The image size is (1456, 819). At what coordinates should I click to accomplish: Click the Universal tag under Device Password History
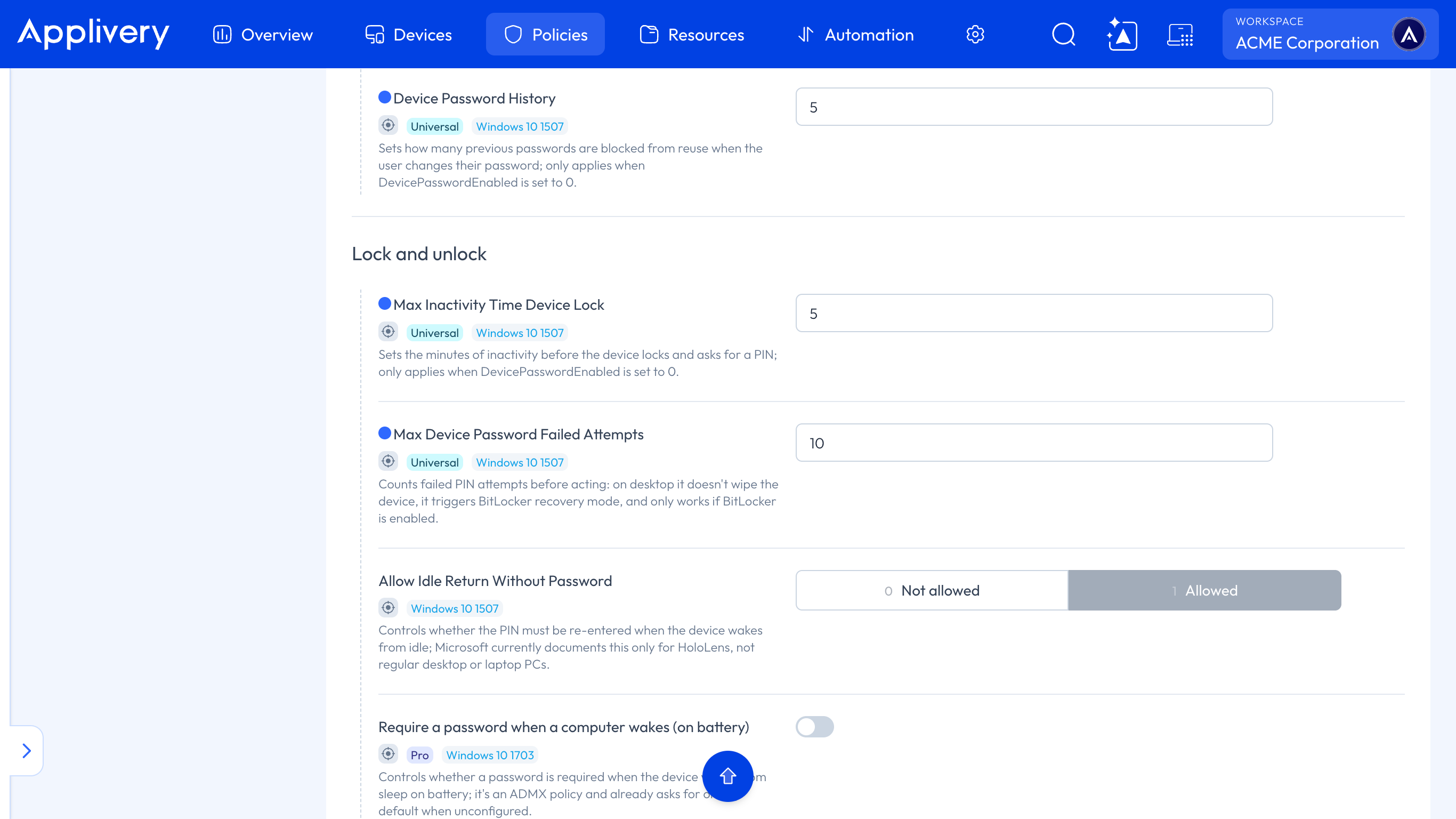click(435, 126)
